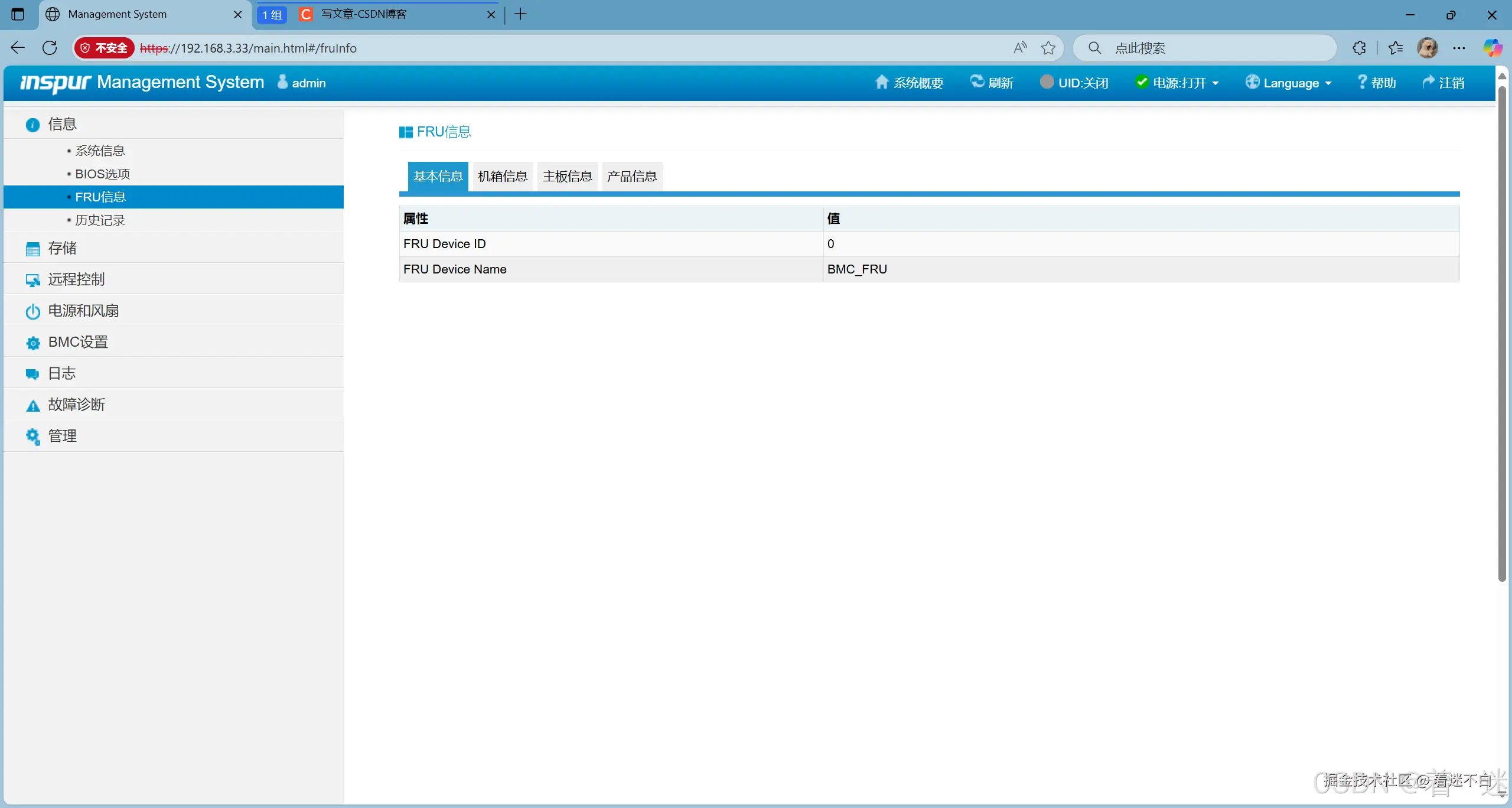Click the 刷新 refresh icon
The image size is (1512, 808).
point(977,82)
